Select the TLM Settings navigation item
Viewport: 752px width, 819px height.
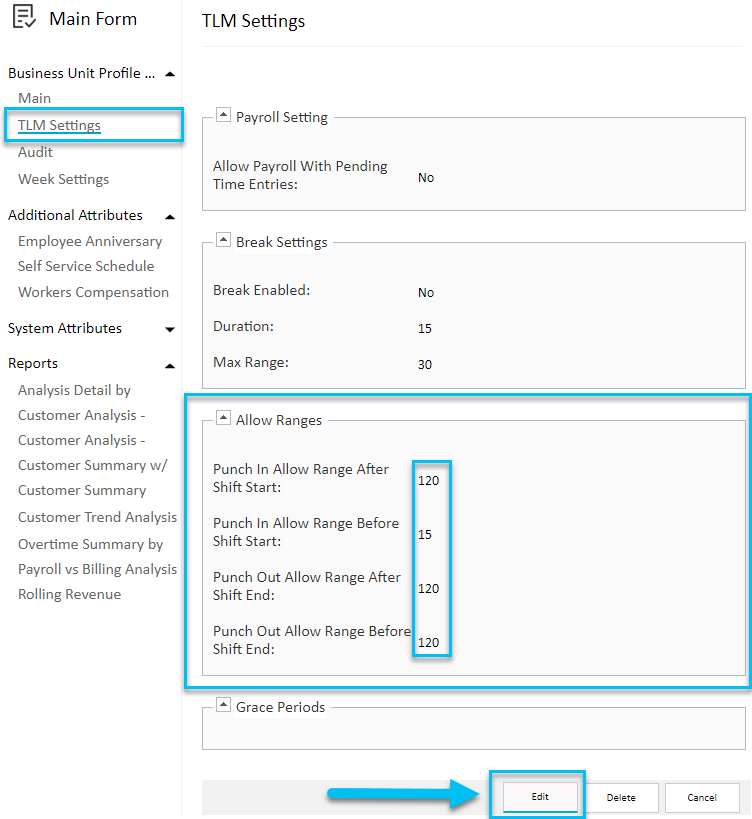tap(57, 125)
